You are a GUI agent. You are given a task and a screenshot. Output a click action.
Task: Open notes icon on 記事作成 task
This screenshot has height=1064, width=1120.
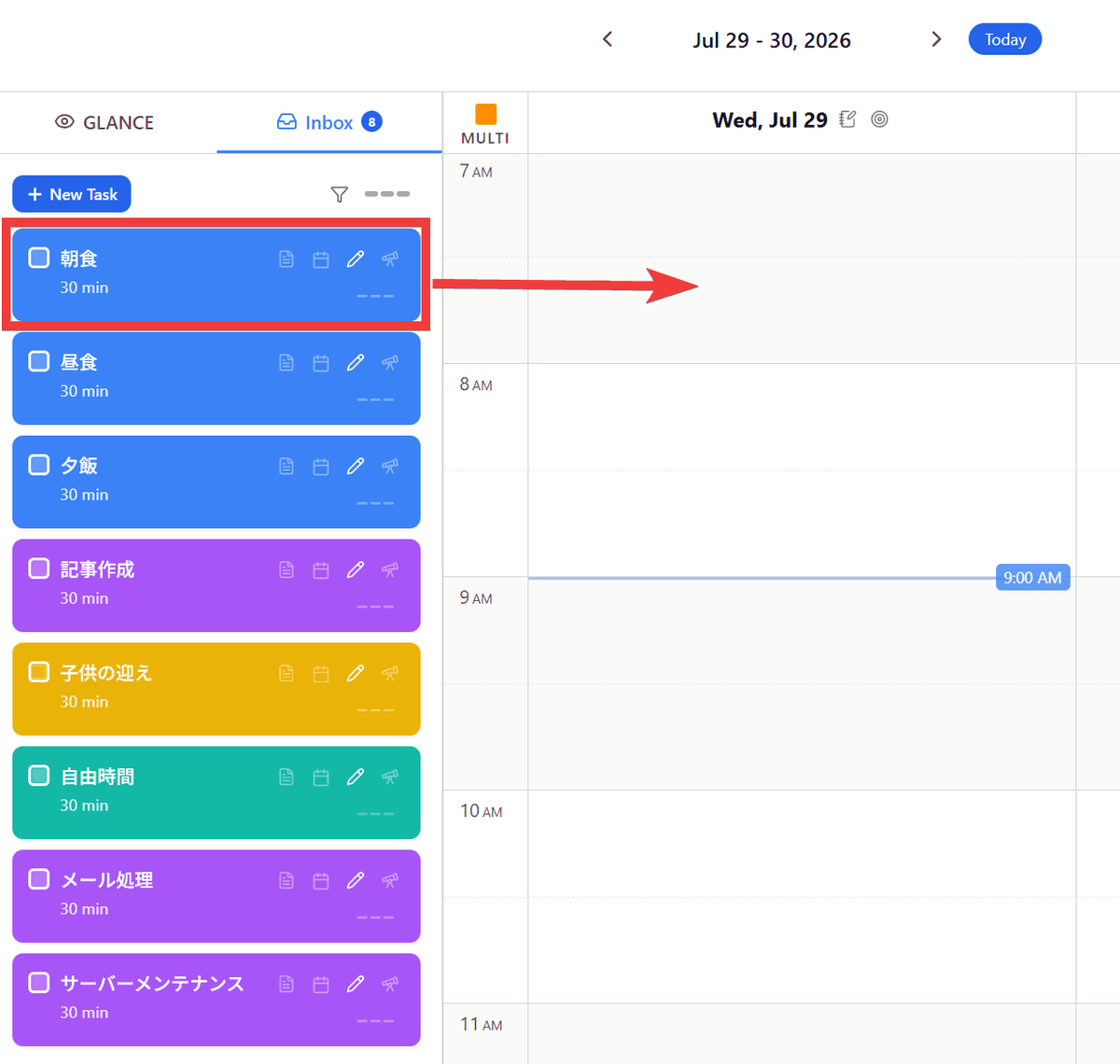pyautogui.click(x=287, y=570)
